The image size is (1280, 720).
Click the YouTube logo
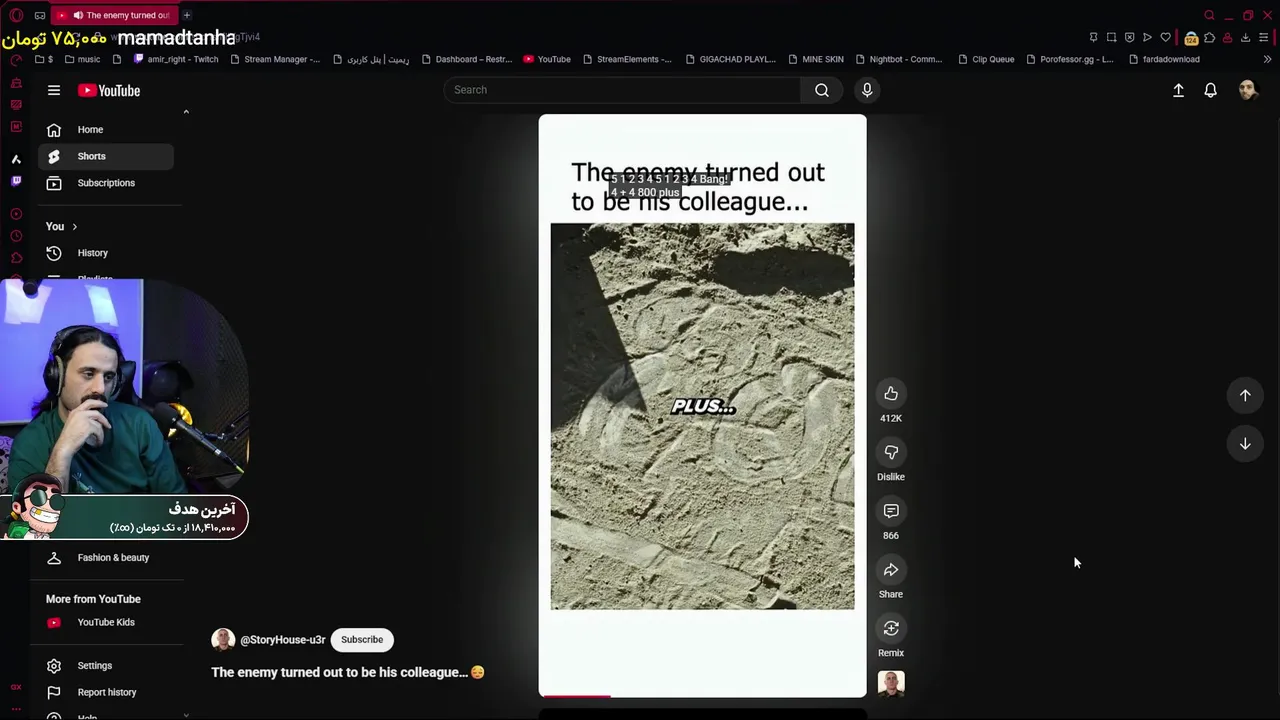tap(109, 90)
